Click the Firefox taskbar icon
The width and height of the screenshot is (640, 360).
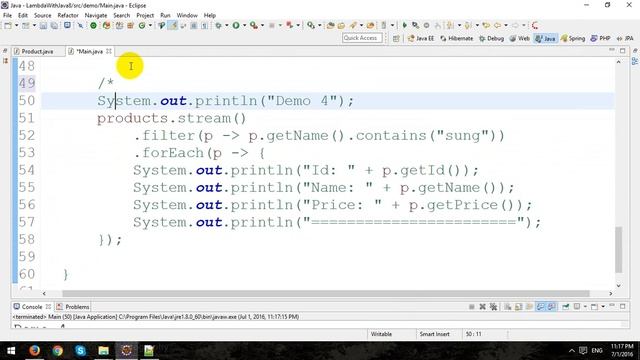click(34, 350)
